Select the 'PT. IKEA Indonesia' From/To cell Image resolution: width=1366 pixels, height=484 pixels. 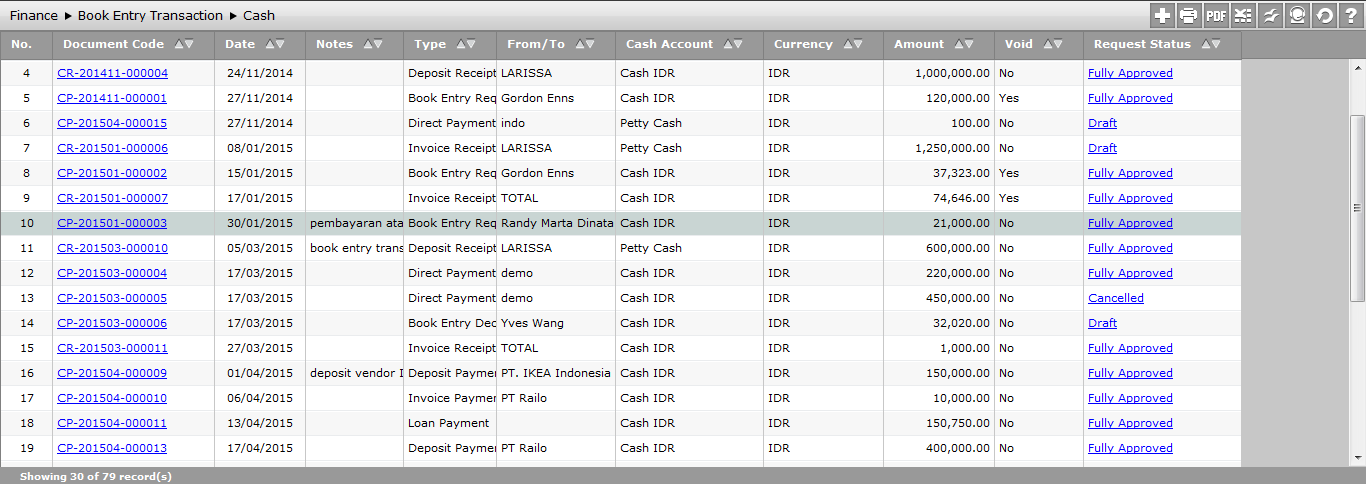(x=555, y=373)
